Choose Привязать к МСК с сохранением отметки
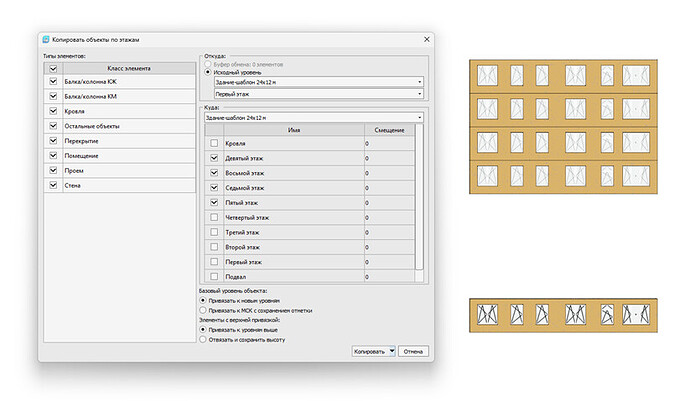The image size is (690, 401). [205, 310]
